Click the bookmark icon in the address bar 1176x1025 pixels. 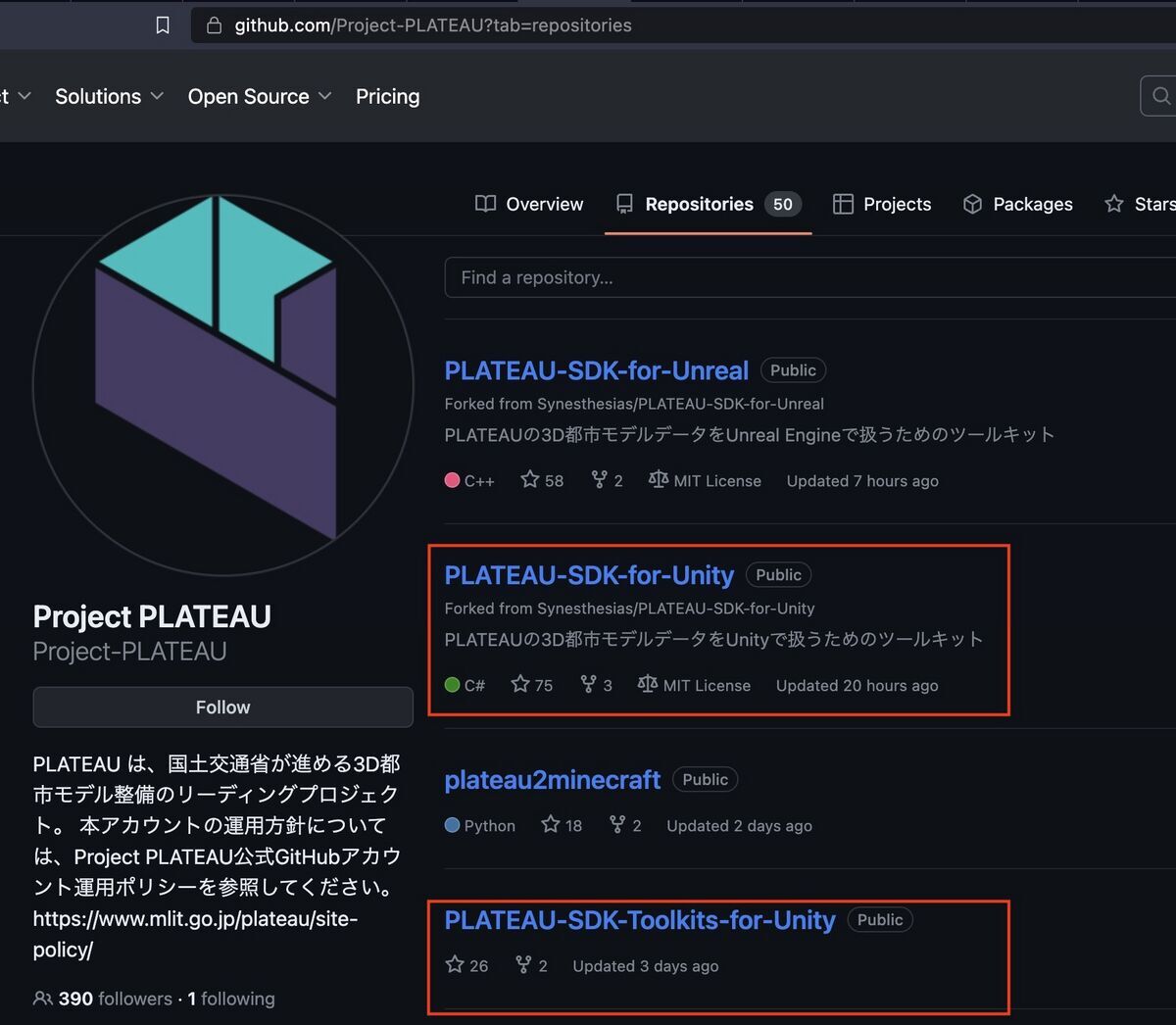pos(163,25)
